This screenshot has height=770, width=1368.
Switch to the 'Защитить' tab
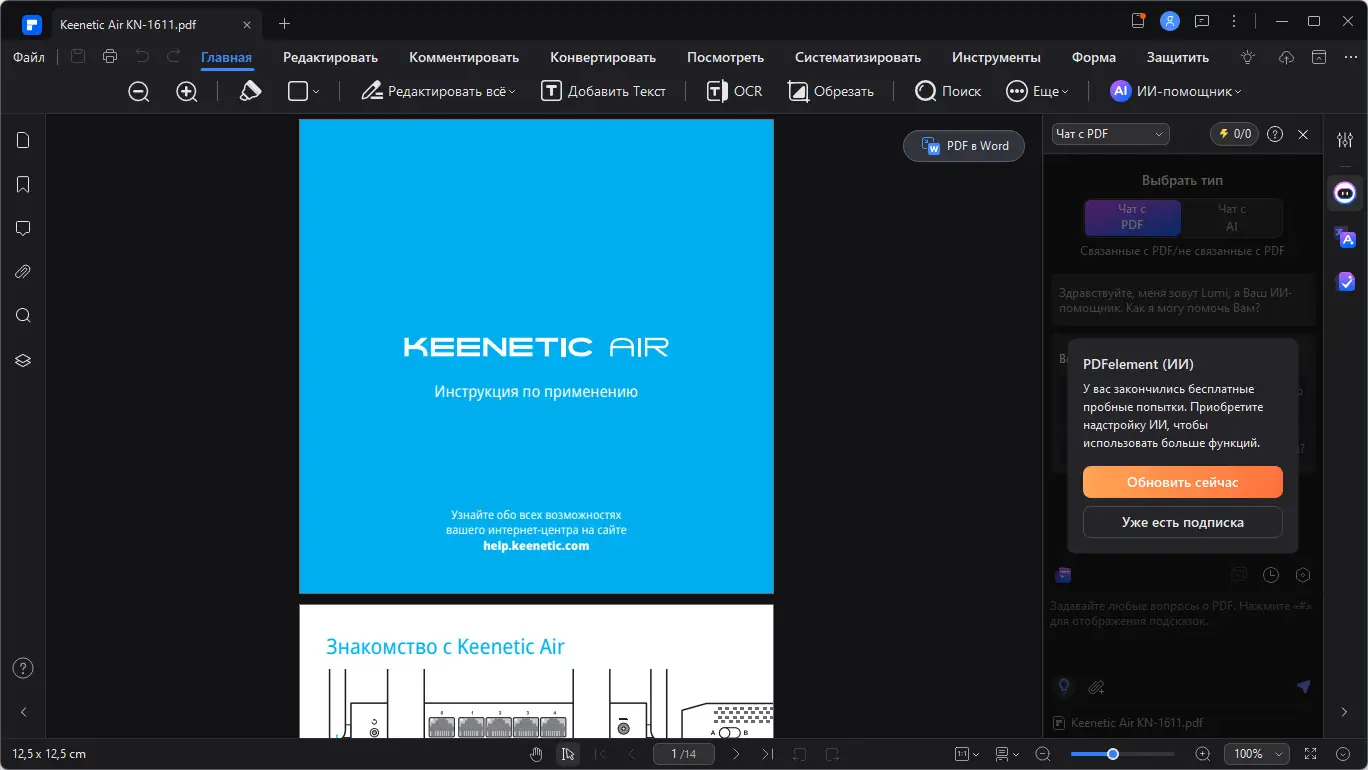tap(1178, 57)
